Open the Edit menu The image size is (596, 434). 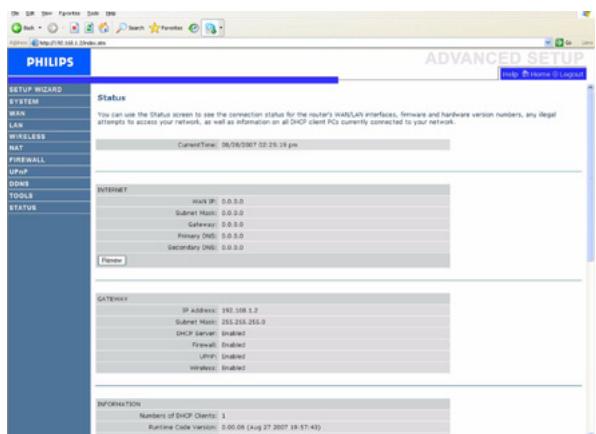tap(30, 13)
